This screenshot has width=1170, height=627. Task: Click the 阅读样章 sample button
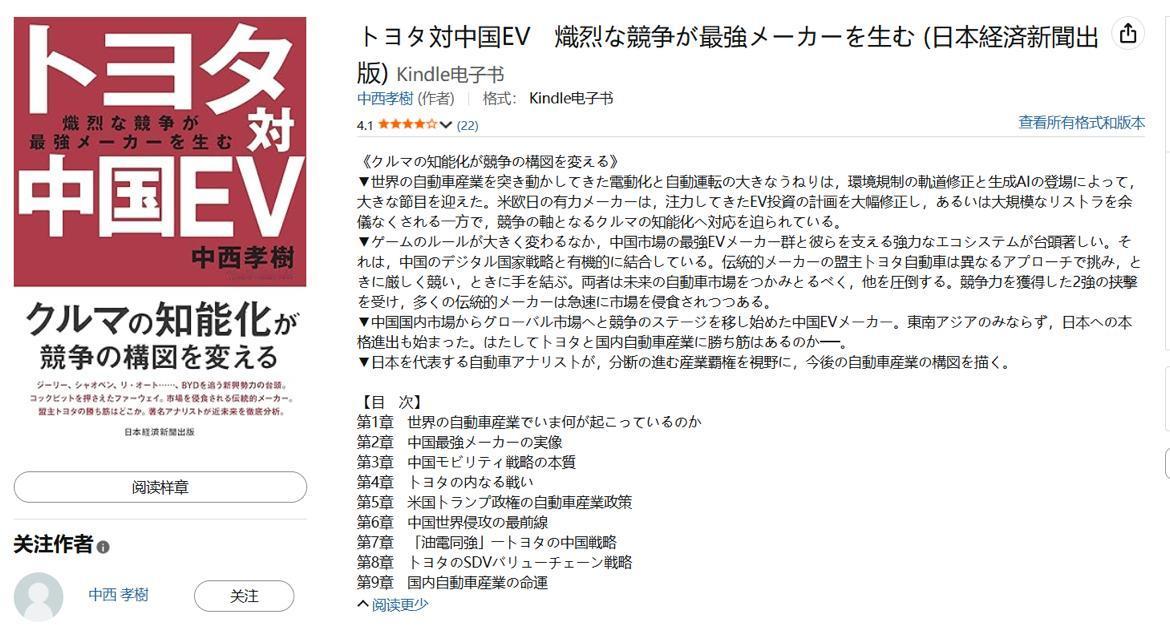click(x=160, y=487)
